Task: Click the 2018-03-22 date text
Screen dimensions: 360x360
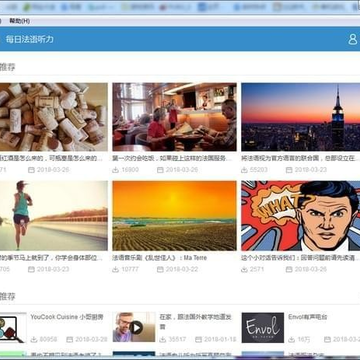Action: point(182,269)
